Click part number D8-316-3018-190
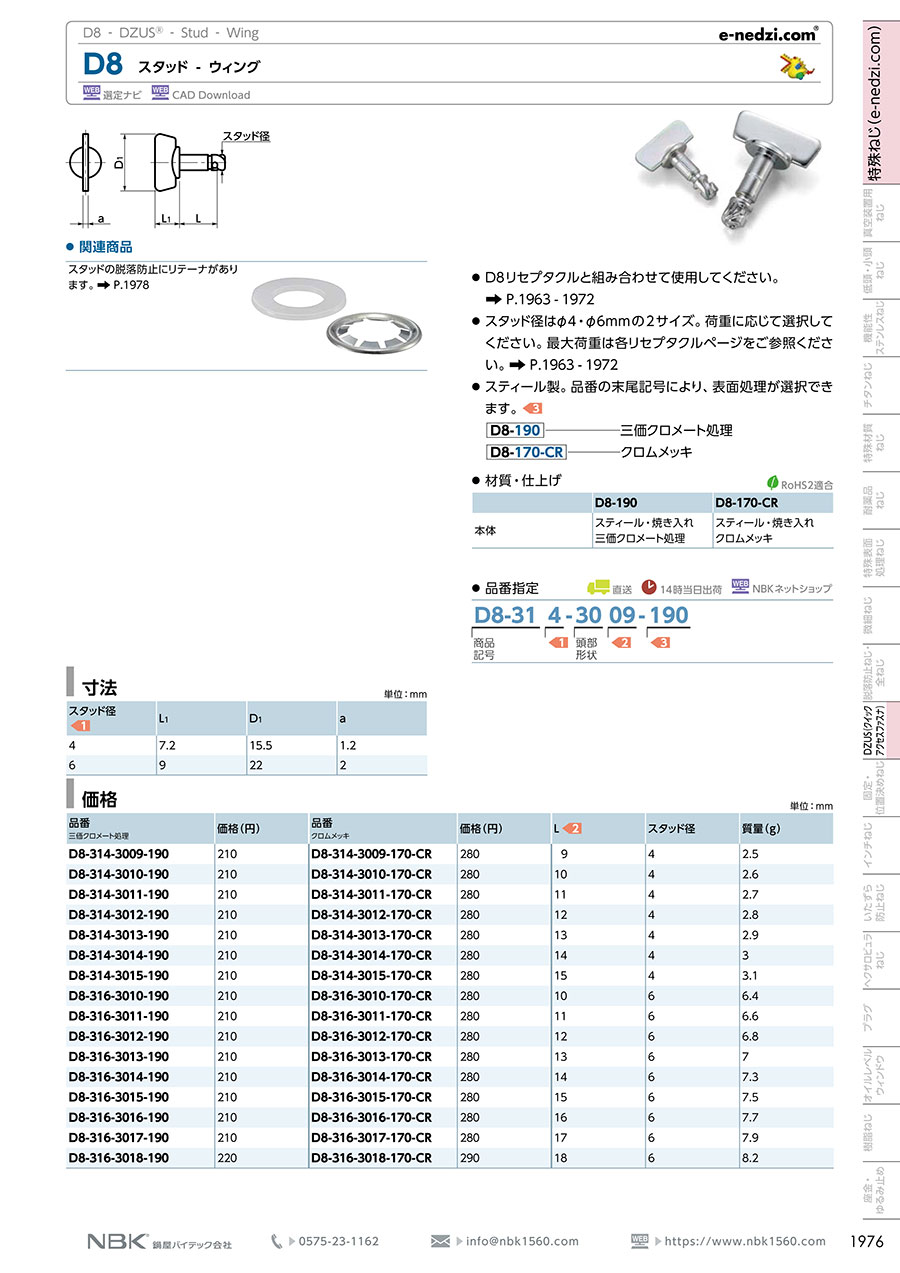The height and width of the screenshot is (1273, 900). [119, 1158]
